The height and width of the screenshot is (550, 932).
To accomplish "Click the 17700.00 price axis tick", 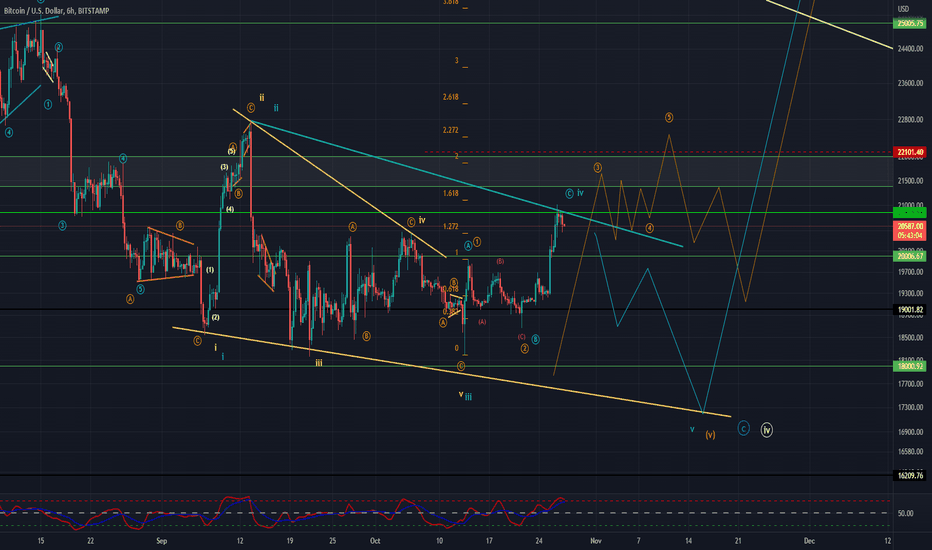I will click(x=910, y=384).
